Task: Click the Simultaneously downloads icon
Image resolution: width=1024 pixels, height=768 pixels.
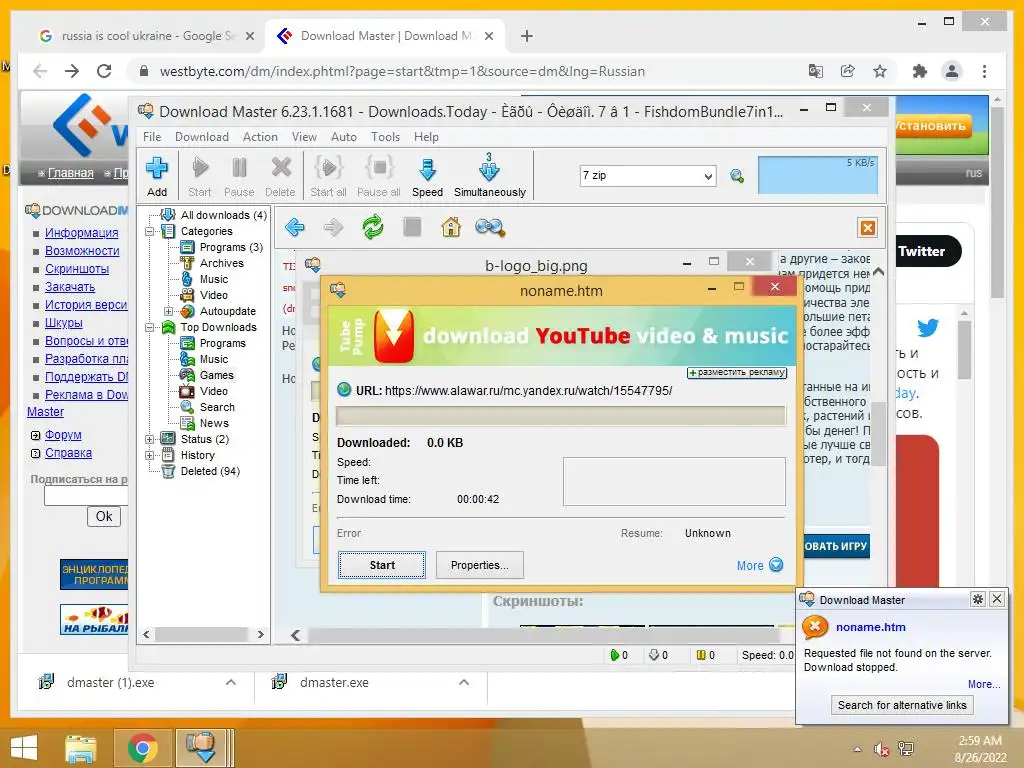Action: tap(490, 176)
